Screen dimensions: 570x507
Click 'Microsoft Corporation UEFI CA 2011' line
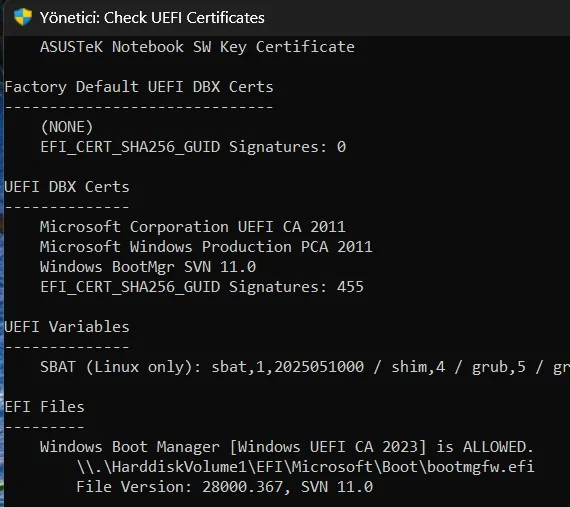coord(193,227)
